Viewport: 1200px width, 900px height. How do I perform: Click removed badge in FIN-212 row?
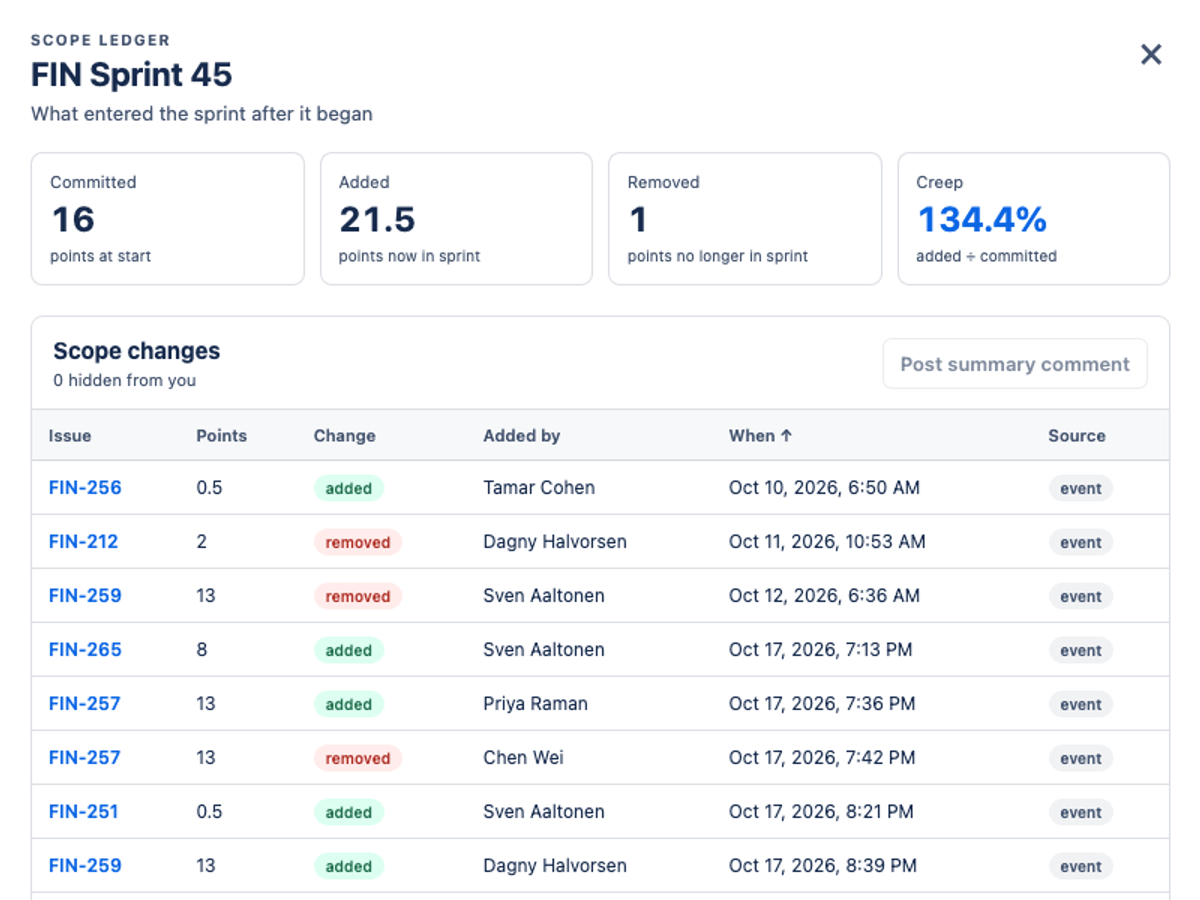(x=358, y=542)
